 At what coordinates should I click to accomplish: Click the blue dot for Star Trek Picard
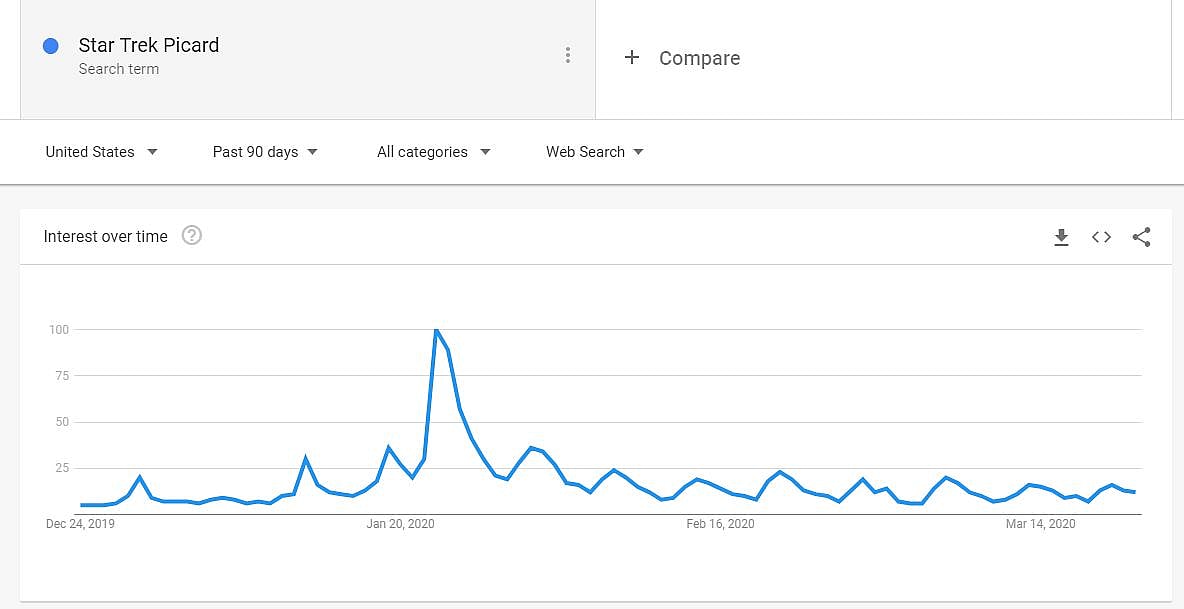pyautogui.click(x=51, y=46)
